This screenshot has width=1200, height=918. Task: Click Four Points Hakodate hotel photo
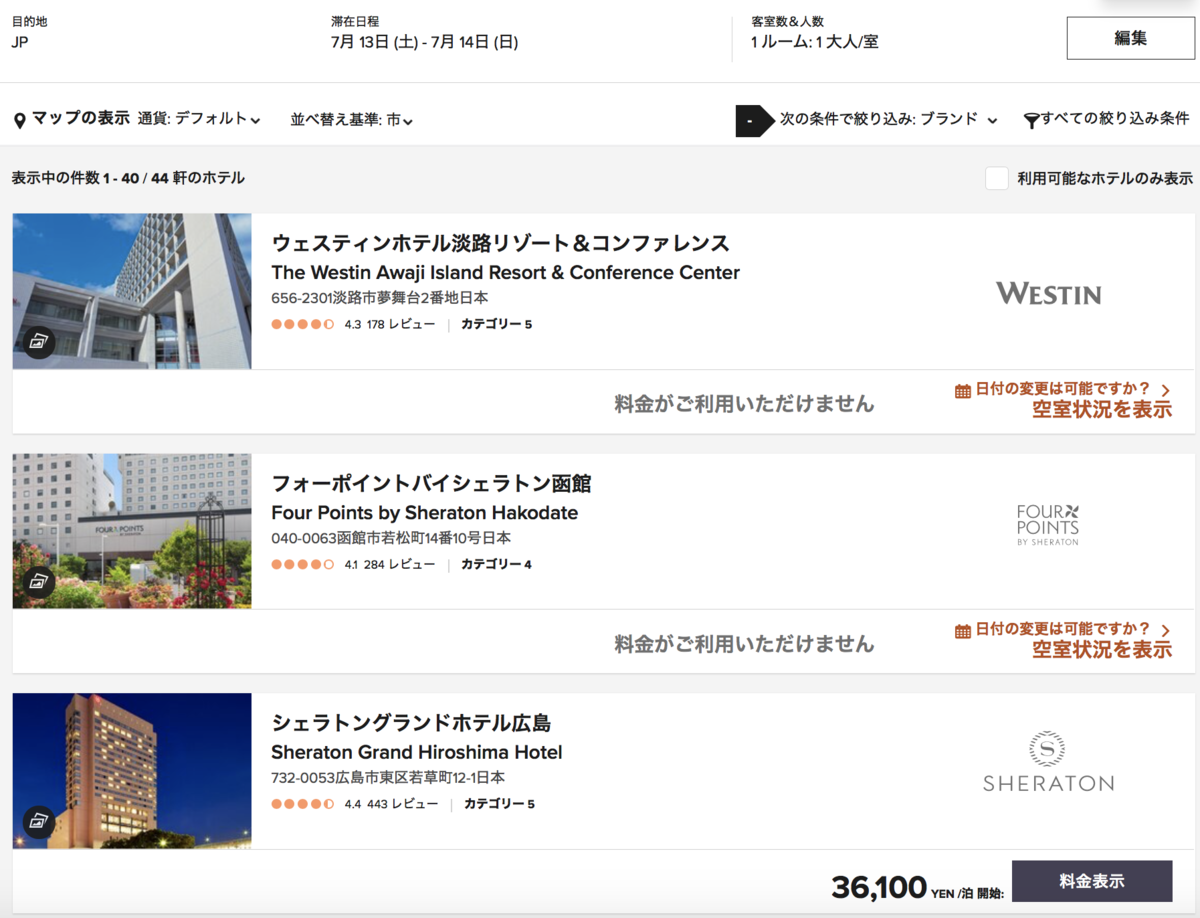tap(132, 531)
